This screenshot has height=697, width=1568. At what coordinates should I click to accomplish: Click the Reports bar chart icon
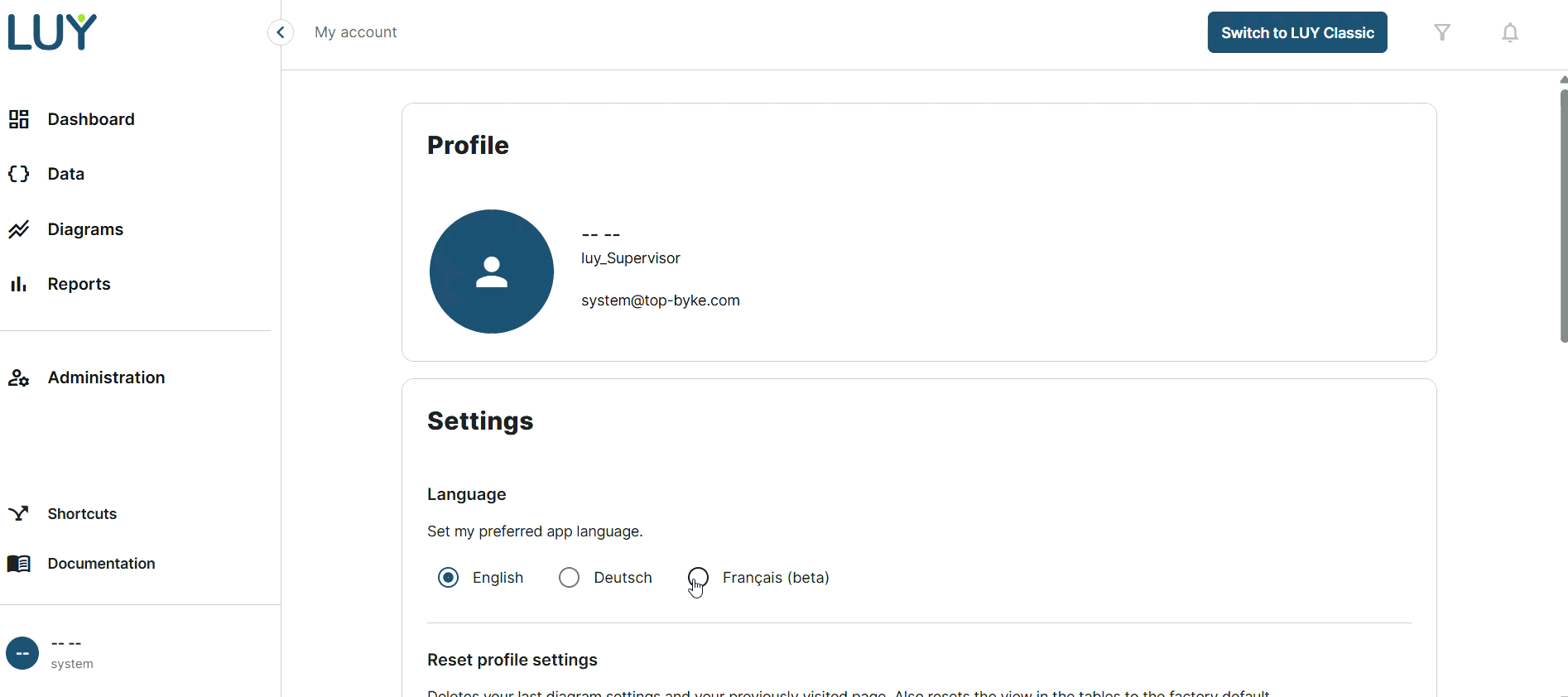click(x=19, y=284)
